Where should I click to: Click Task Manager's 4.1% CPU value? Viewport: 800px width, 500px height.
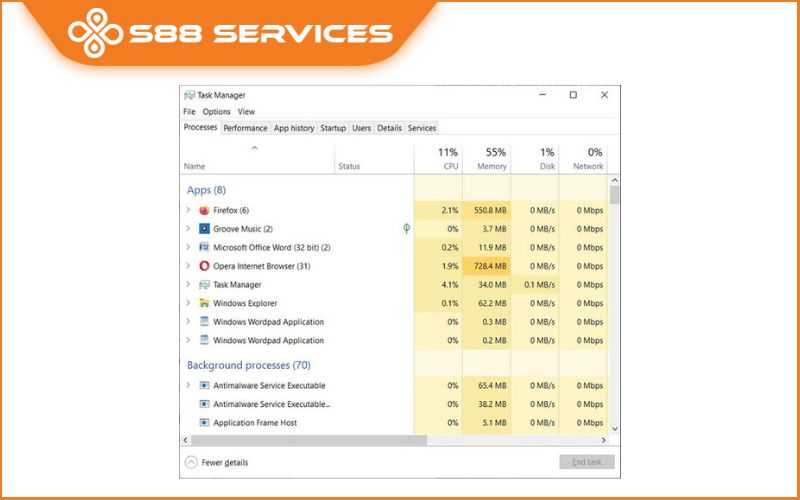pyautogui.click(x=449, y=285)
